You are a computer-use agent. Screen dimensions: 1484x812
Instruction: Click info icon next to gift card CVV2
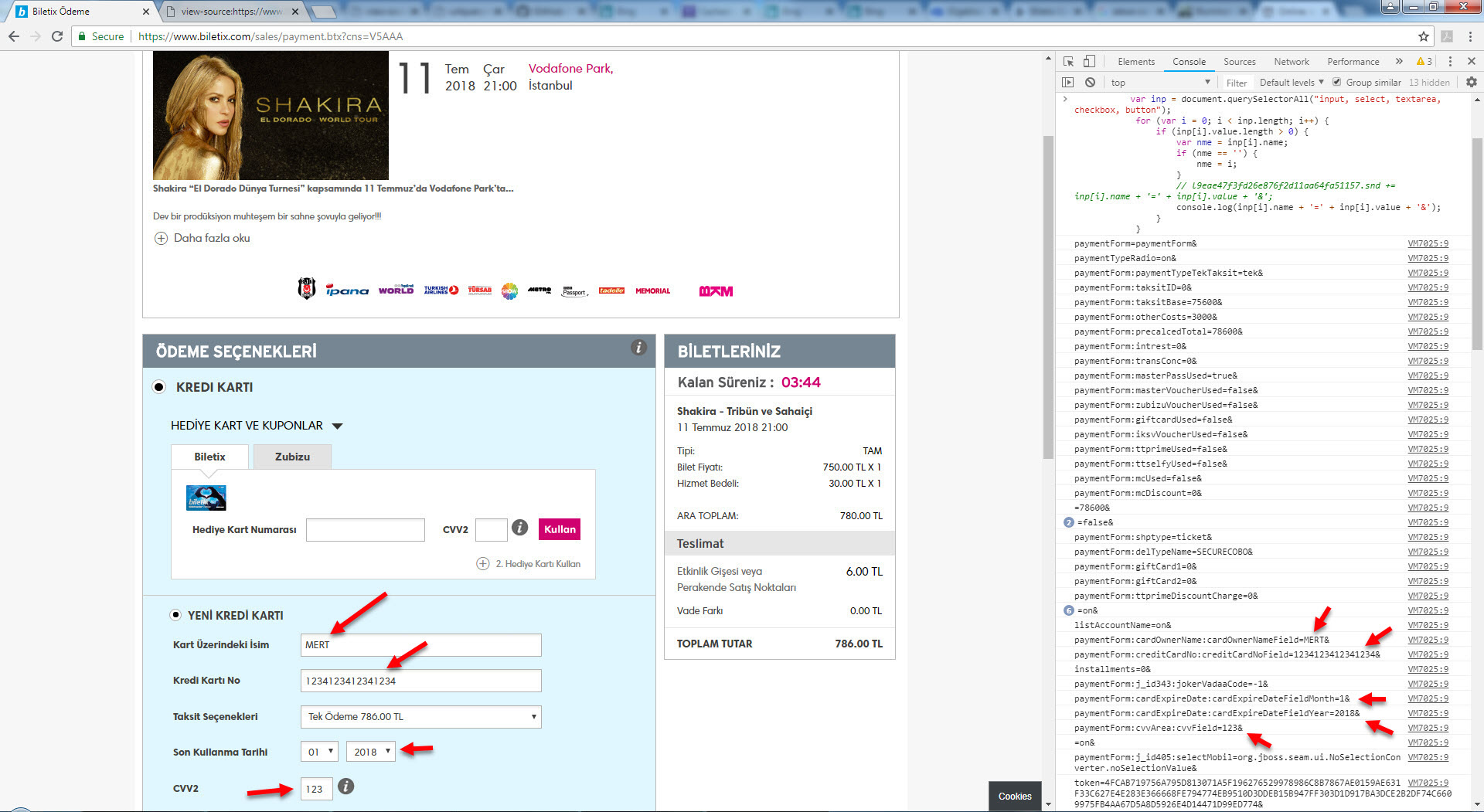[x=520, y=528]
